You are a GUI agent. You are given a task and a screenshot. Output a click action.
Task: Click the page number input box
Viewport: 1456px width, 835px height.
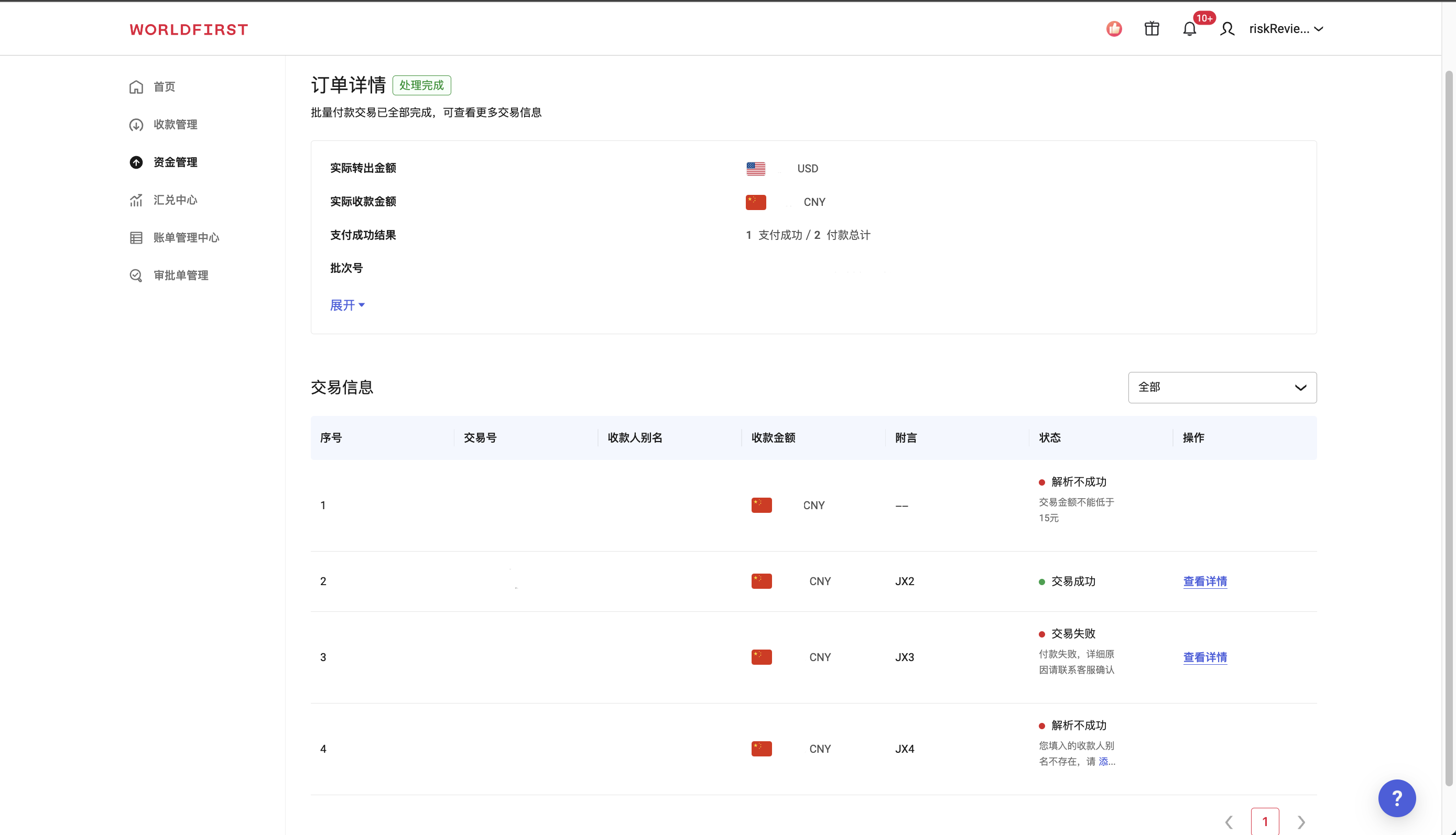point(1266,821)
